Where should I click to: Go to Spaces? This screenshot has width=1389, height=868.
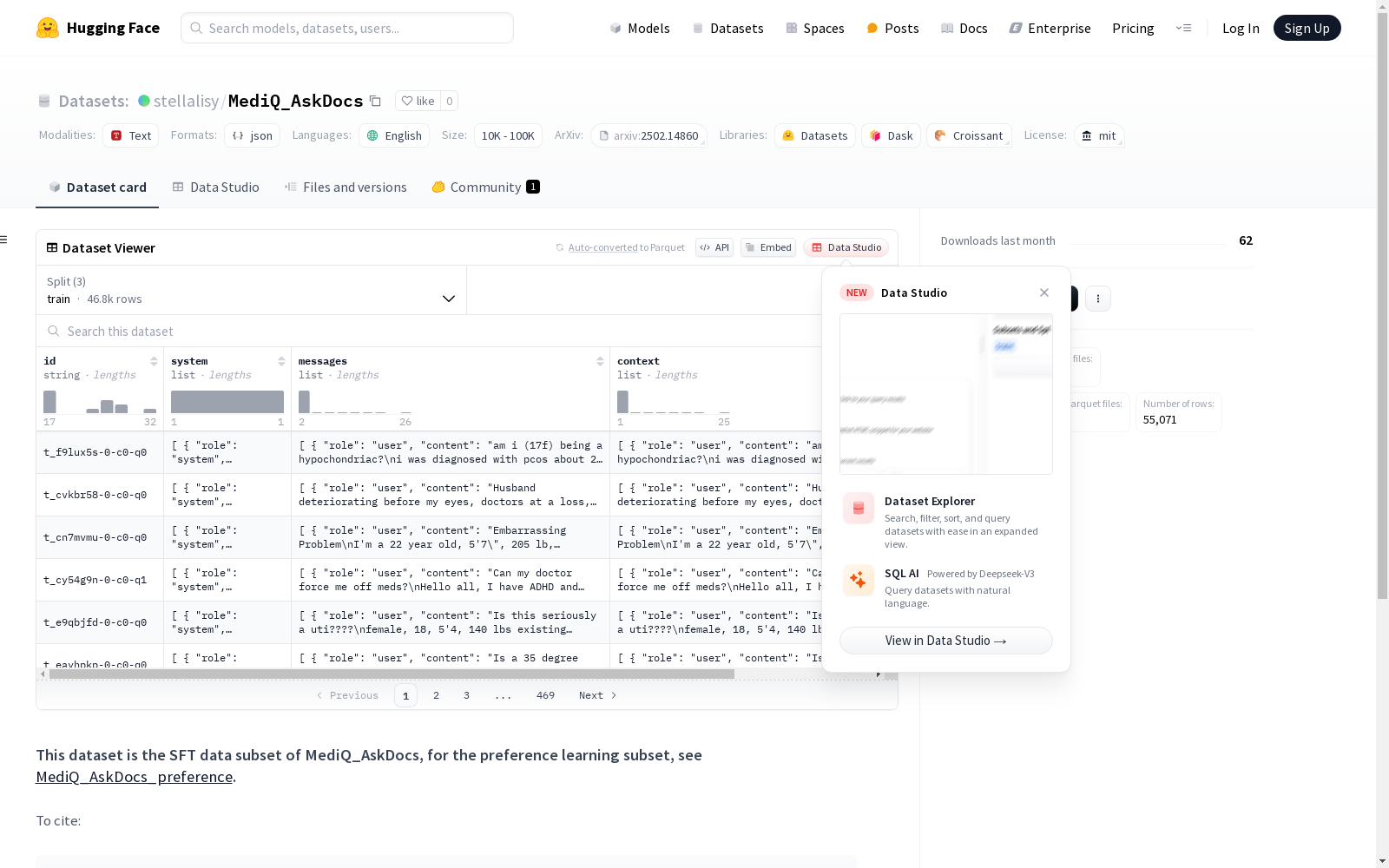point(815,28)
